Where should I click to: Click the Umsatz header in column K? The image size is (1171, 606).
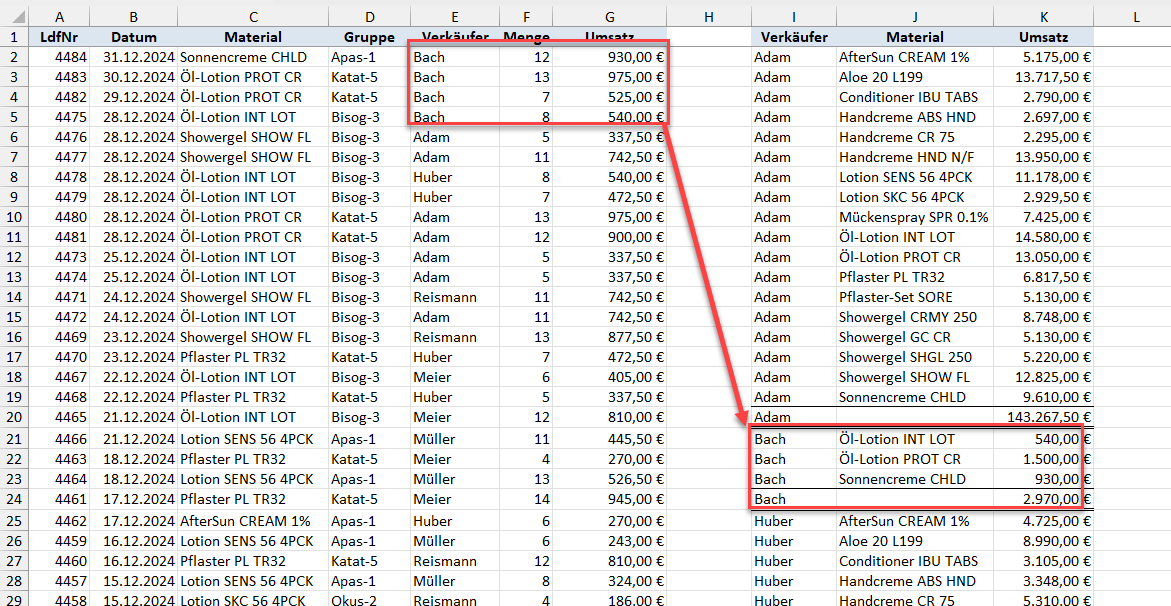(1043, 37)
